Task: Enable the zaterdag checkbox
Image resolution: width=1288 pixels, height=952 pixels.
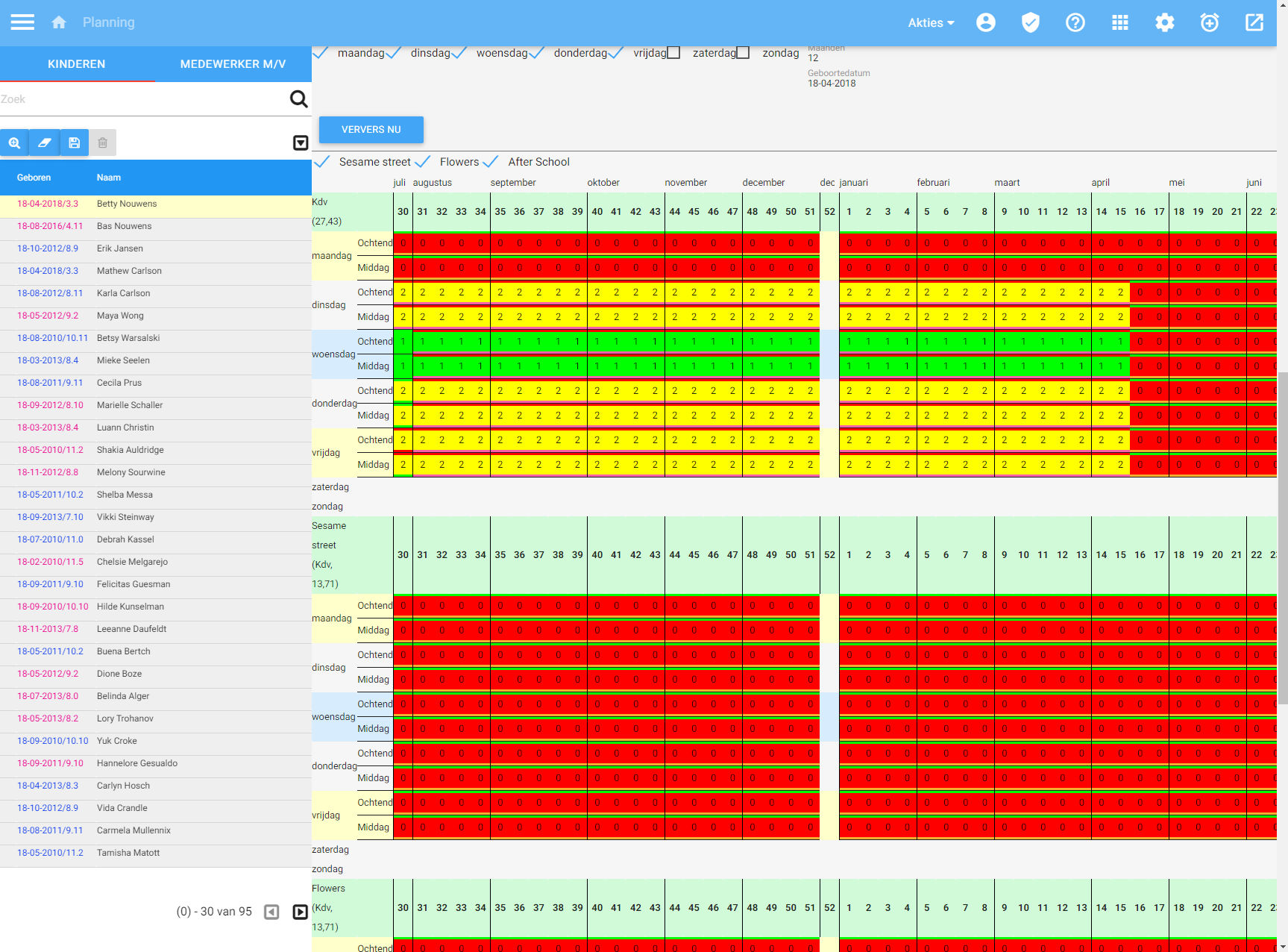Action: [x=673, y=53]
